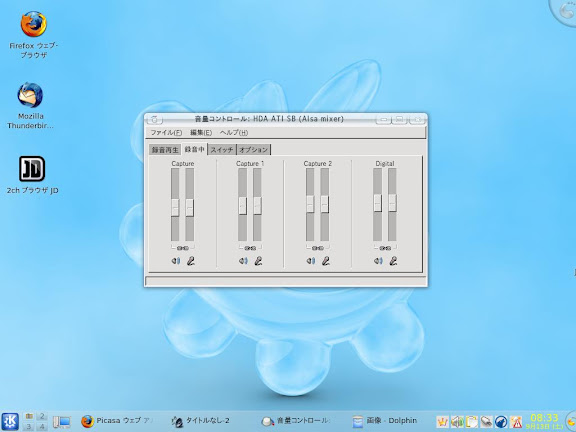
Task: Click the warning triangle tray icon
Action: (516, 422)
